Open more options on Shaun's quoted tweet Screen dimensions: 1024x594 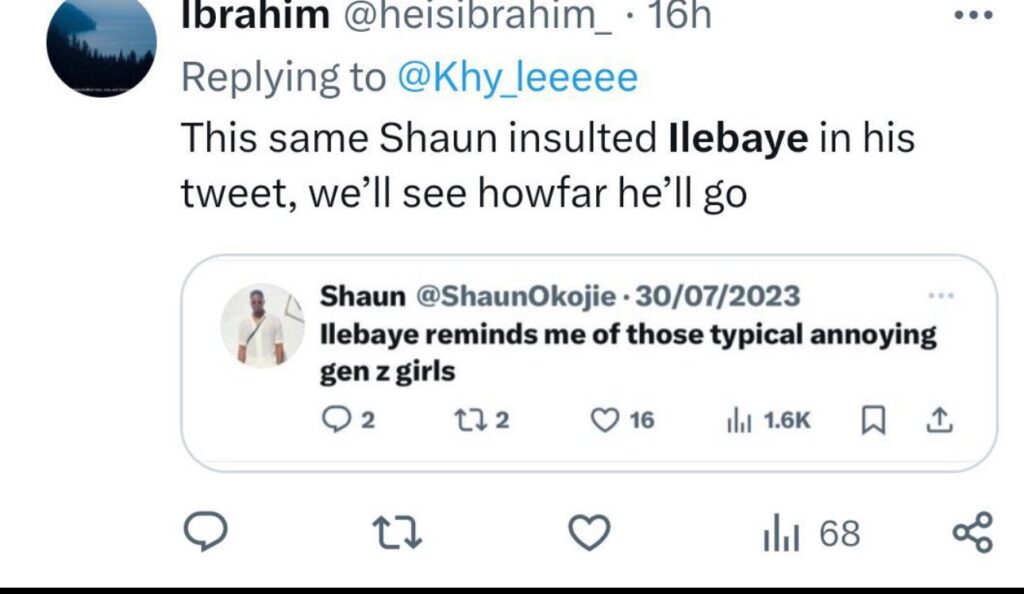[x=941, y=296]
